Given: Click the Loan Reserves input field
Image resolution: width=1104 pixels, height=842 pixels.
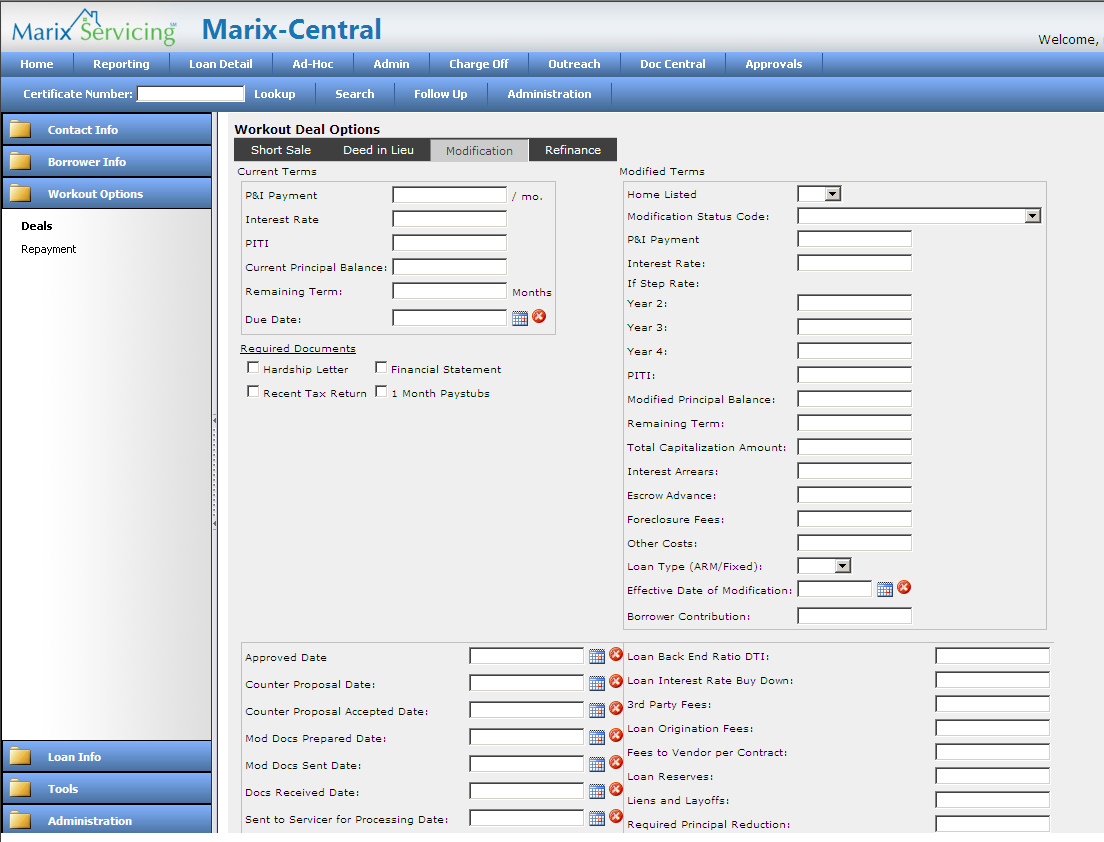Looking at the screenshot, I should (992, 776).
